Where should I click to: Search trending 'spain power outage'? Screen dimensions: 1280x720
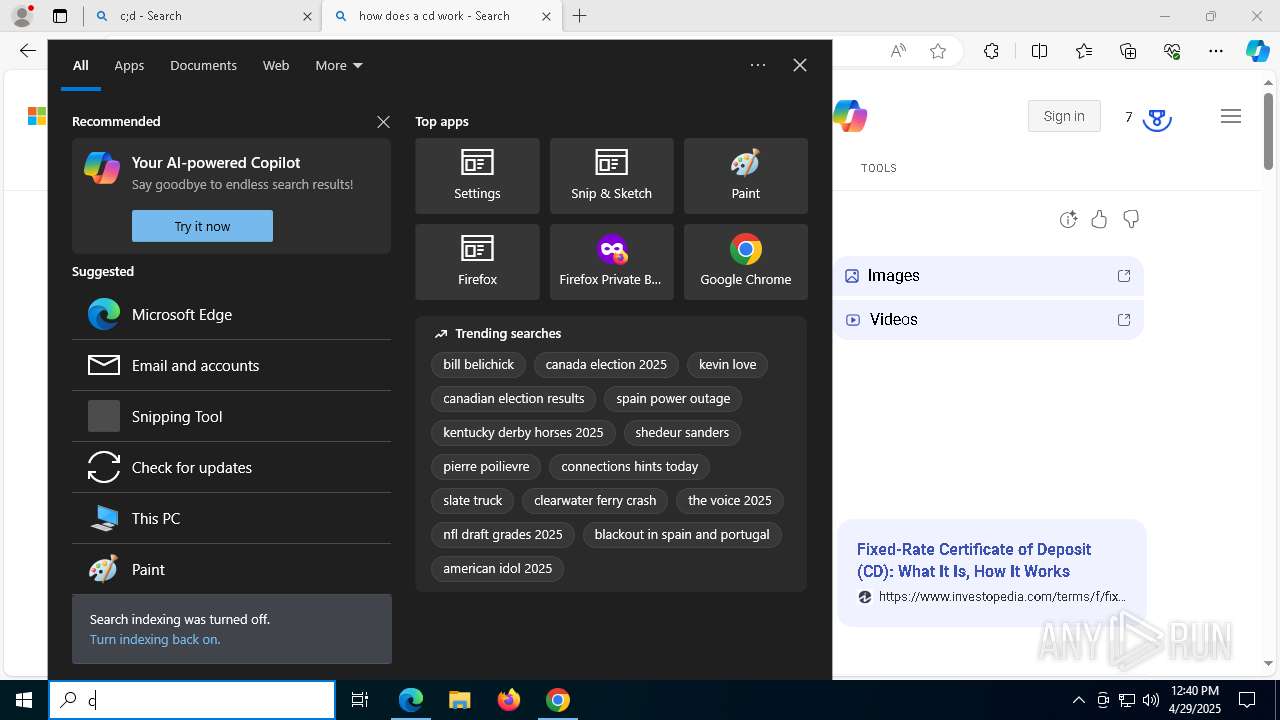[x=673, y=399]
